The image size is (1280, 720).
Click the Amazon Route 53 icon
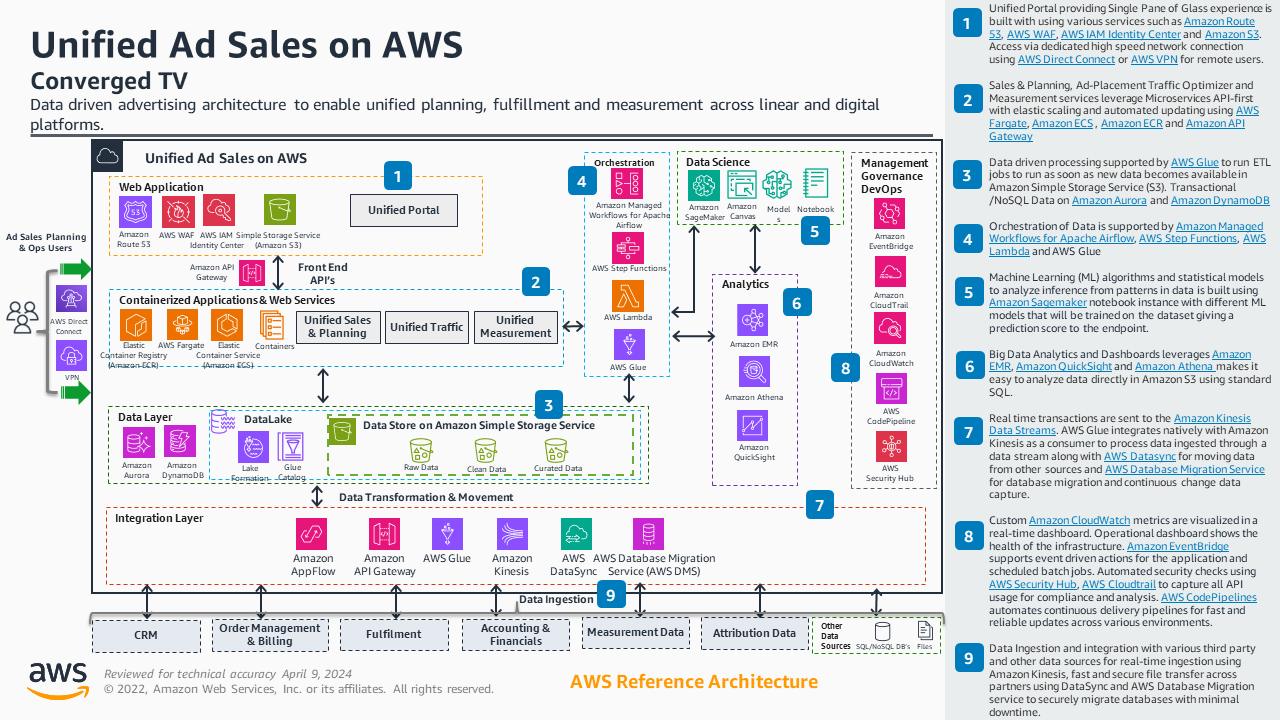coord(134,211)
